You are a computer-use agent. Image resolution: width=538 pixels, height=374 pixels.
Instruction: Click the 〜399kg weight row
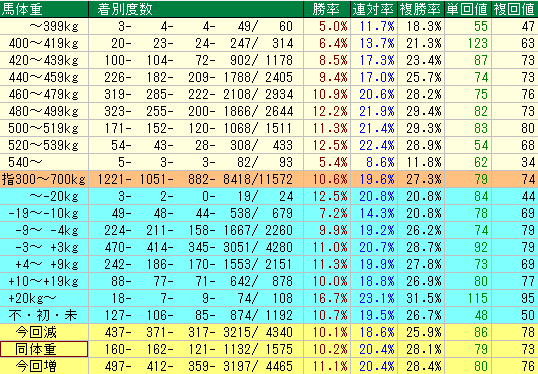coord(269,26)
